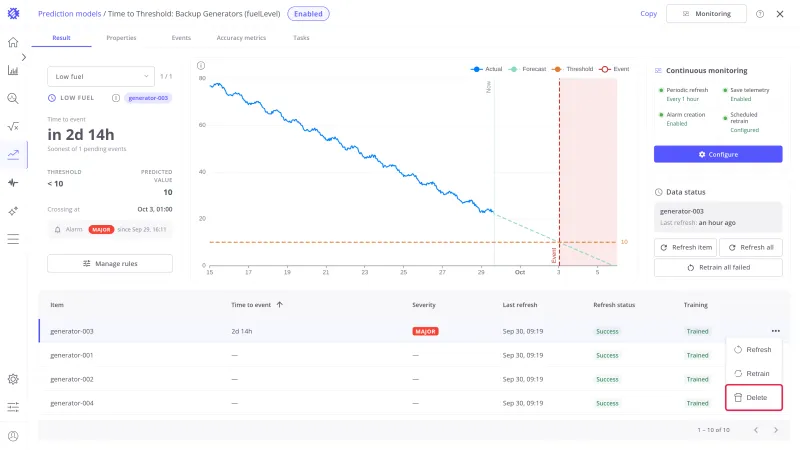
Task: Toggle Actual series in chart legend
Action: tap(486, 69)
